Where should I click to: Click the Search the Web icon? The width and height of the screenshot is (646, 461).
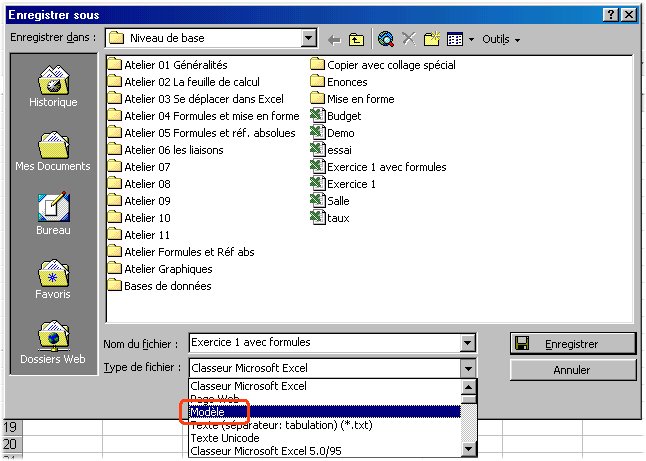tap(386, 39)
